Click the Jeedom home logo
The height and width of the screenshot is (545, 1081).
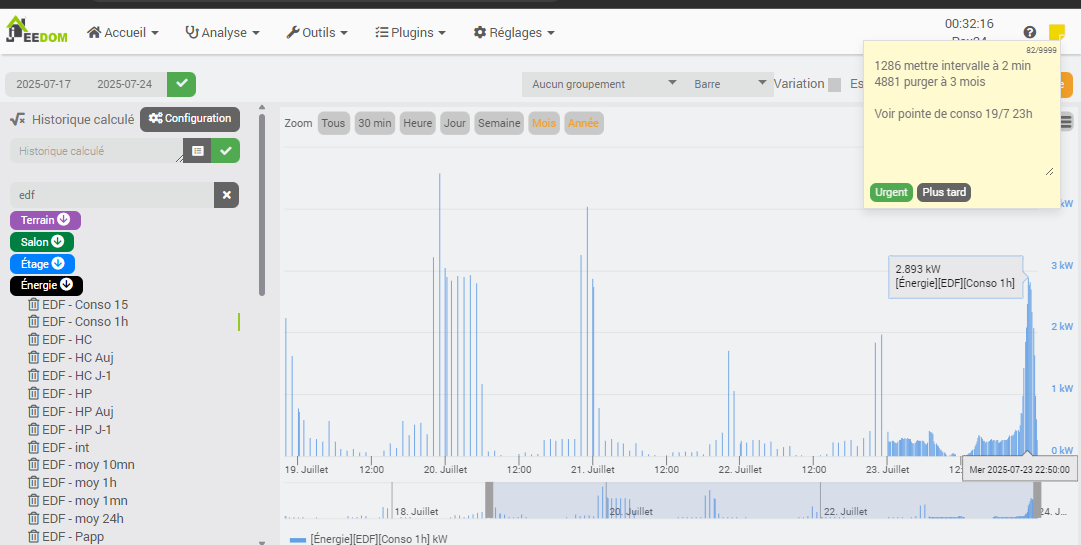click(37, 30)
